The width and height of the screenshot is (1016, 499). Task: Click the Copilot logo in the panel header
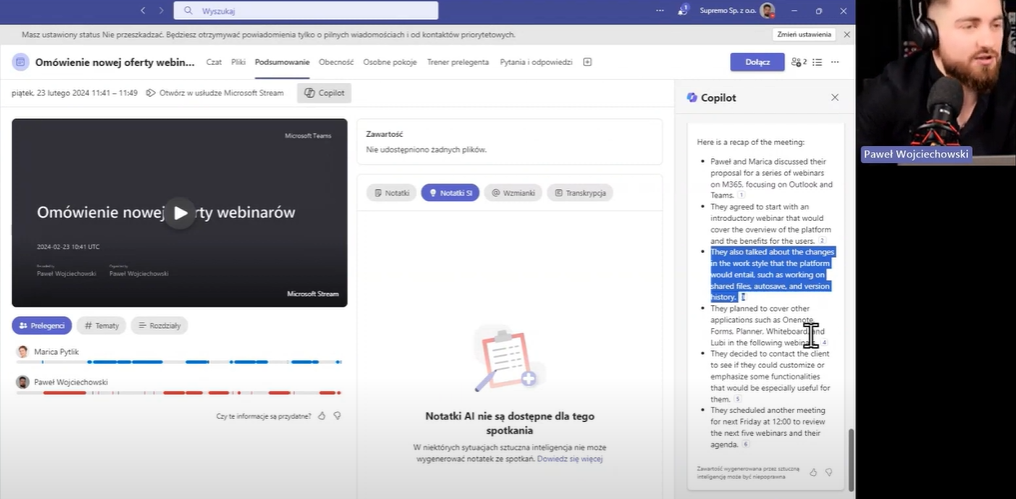coord(692,97)
